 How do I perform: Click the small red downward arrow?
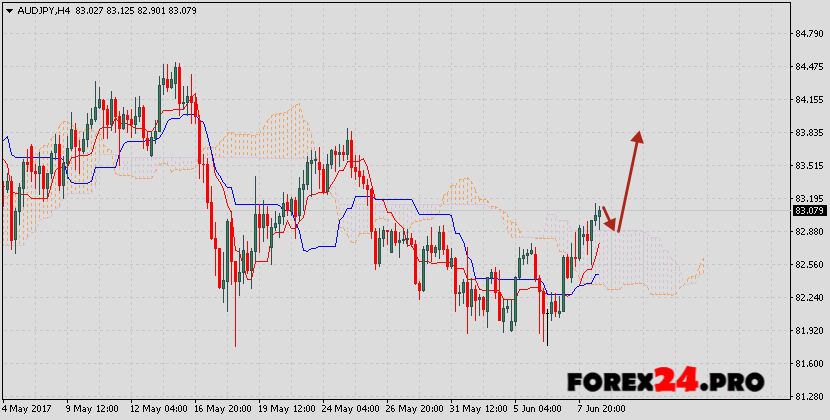pyautogui.click(x=609, y=218)
